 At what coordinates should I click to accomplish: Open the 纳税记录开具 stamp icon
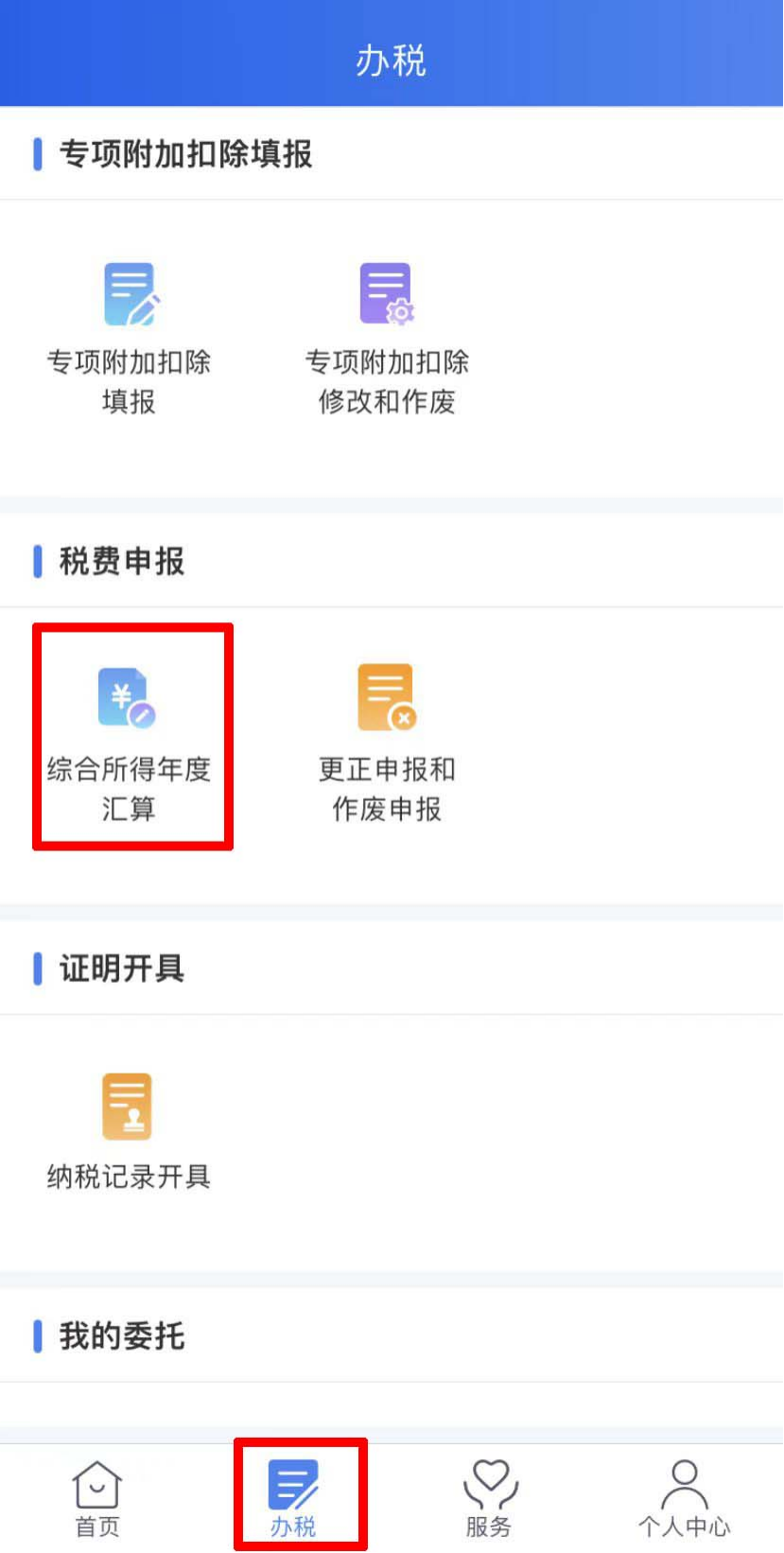(127, 1107)
